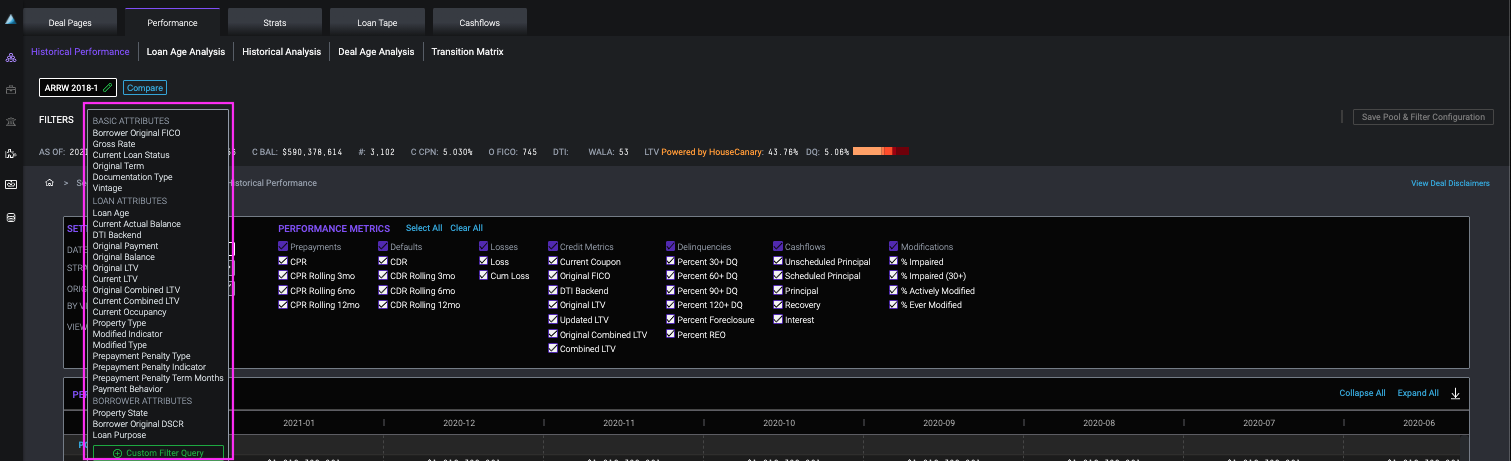Open Historical Performance sub-tab

click(80, 52)
